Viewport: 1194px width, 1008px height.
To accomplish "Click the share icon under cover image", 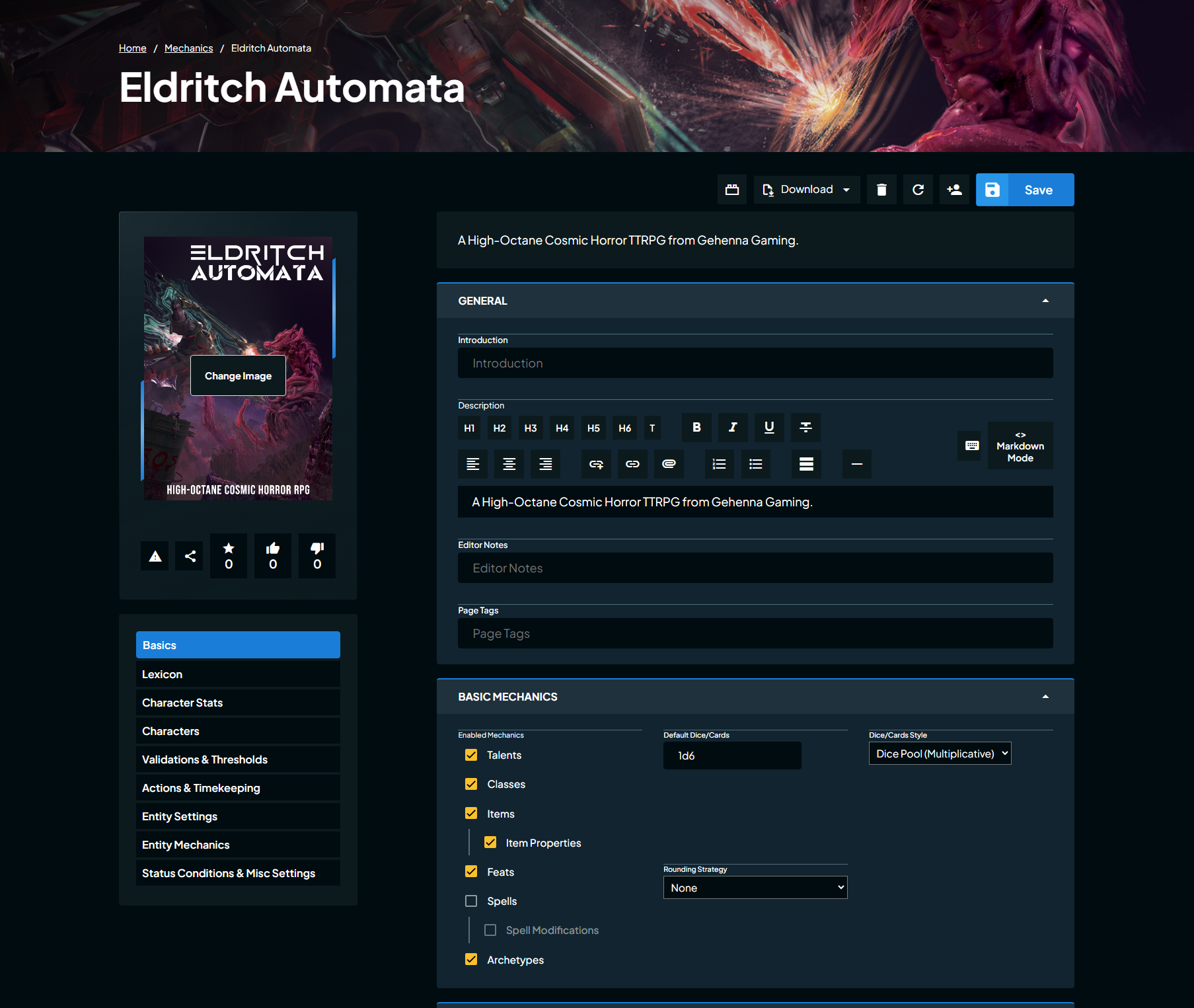I will [x=190, y=556].
